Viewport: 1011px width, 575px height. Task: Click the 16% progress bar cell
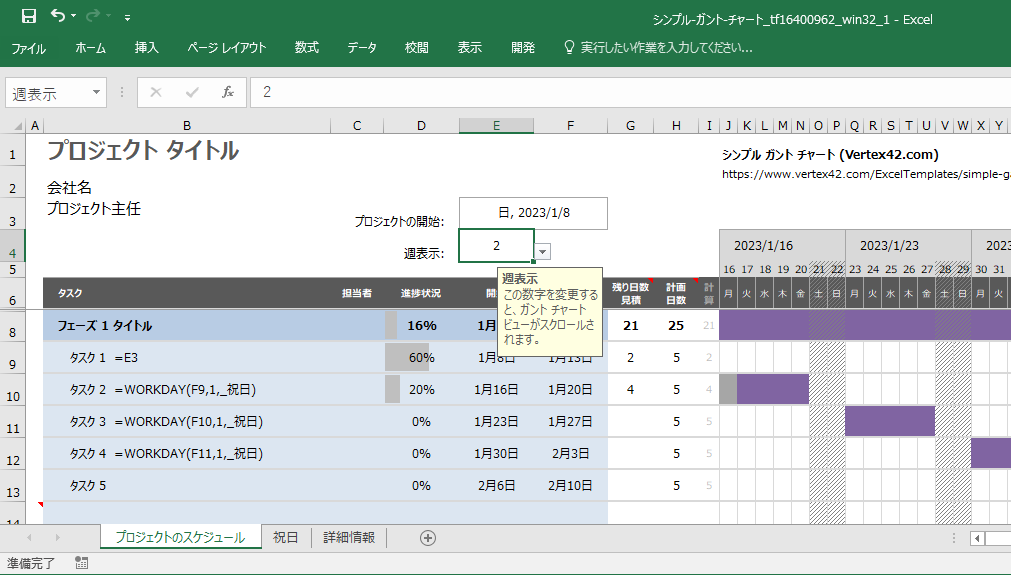click(x=421, y=326)
